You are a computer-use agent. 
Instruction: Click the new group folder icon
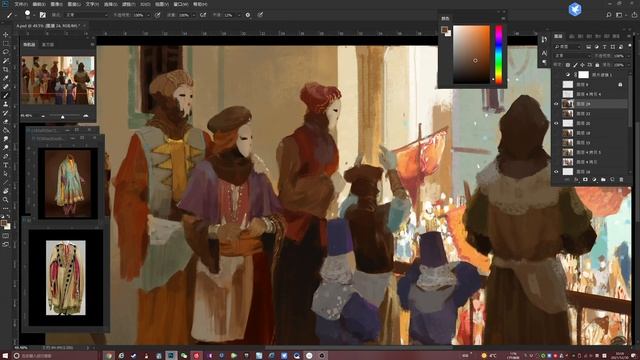click(603, 180)
